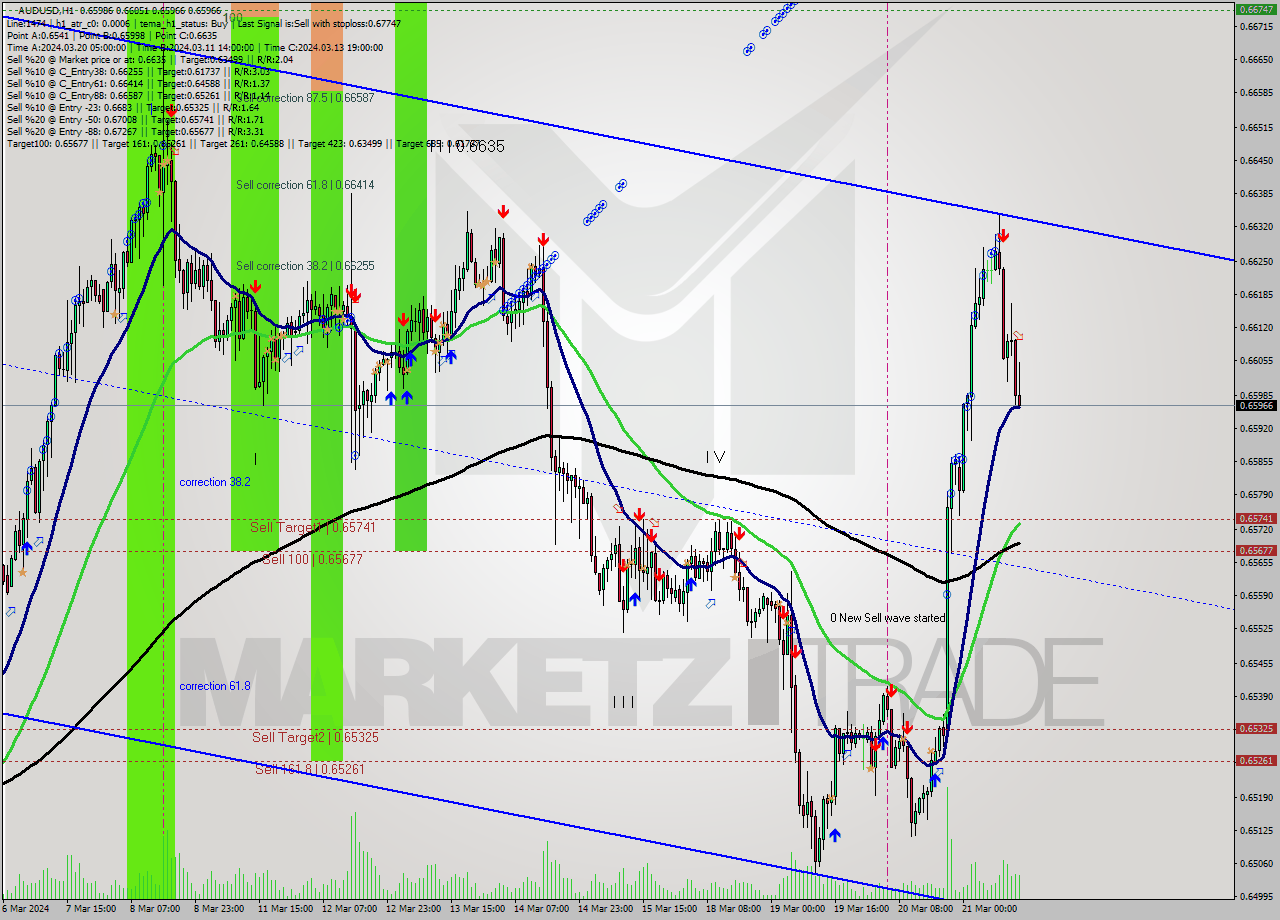
Task: Click price axis value 0.66650
Action: coord(1257,59)
